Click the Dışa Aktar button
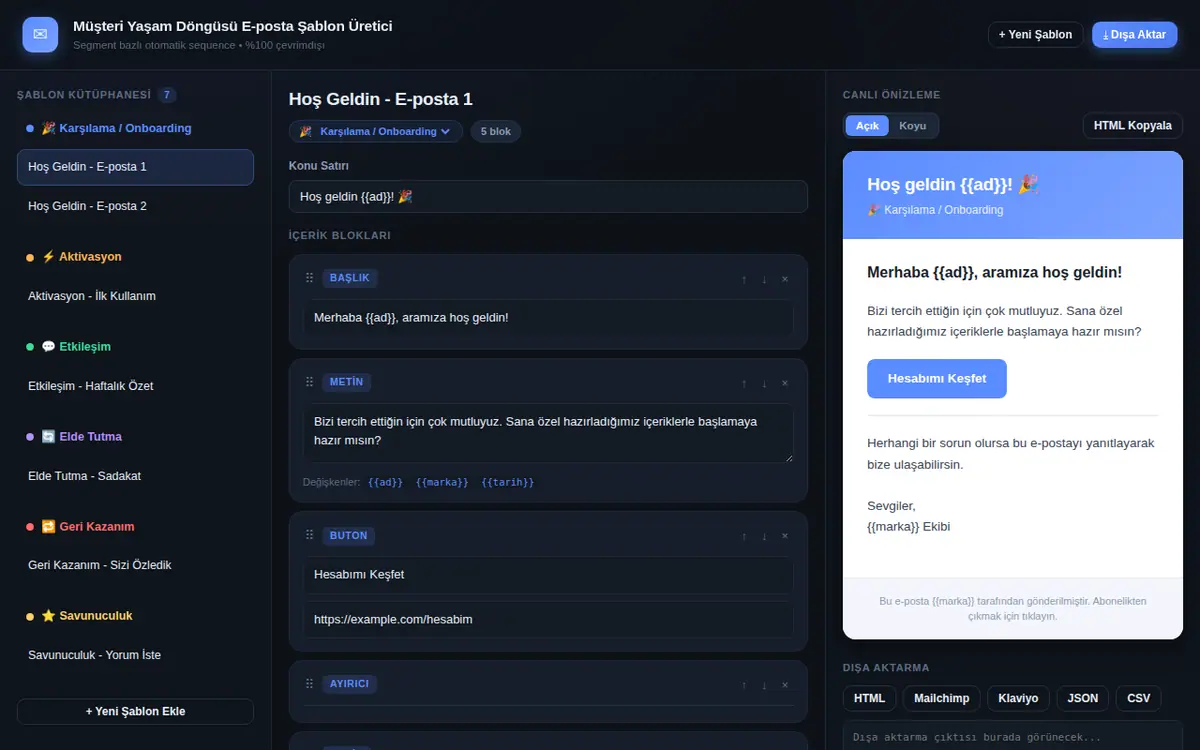The image size is (1200, 750). pyautogui.click(x=1134, y=34)
